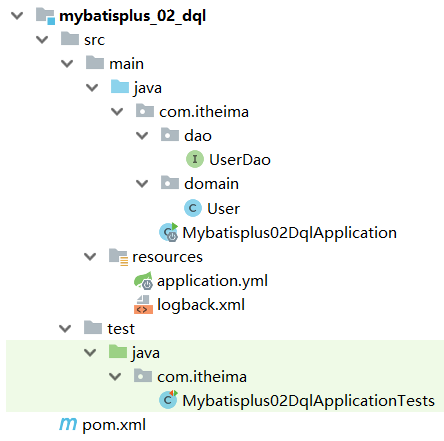Click the Mybatisplus02DqlApplicationTests class icon
The height and width of the screenshot is (441, 444).
click(169, 400)
